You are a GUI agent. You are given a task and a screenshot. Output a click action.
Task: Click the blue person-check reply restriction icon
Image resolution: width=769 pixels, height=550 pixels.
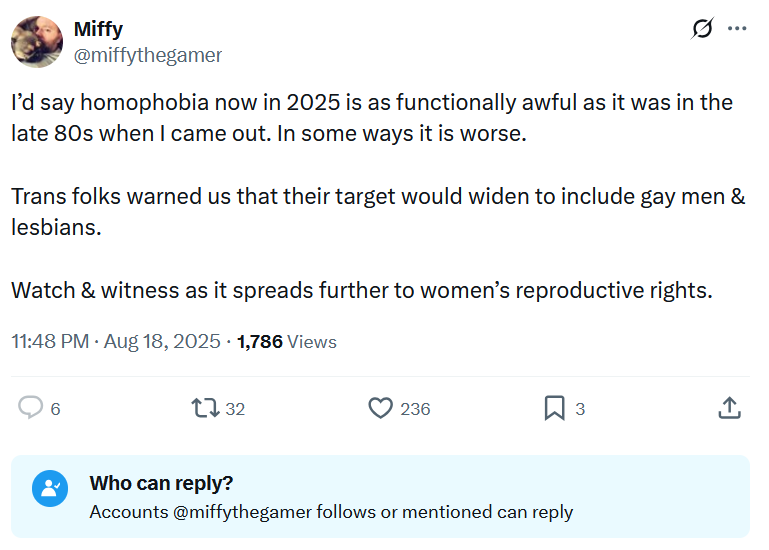50,488
